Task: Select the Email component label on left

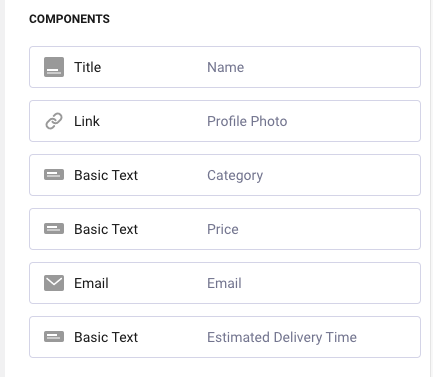Action: coord(91,283)
